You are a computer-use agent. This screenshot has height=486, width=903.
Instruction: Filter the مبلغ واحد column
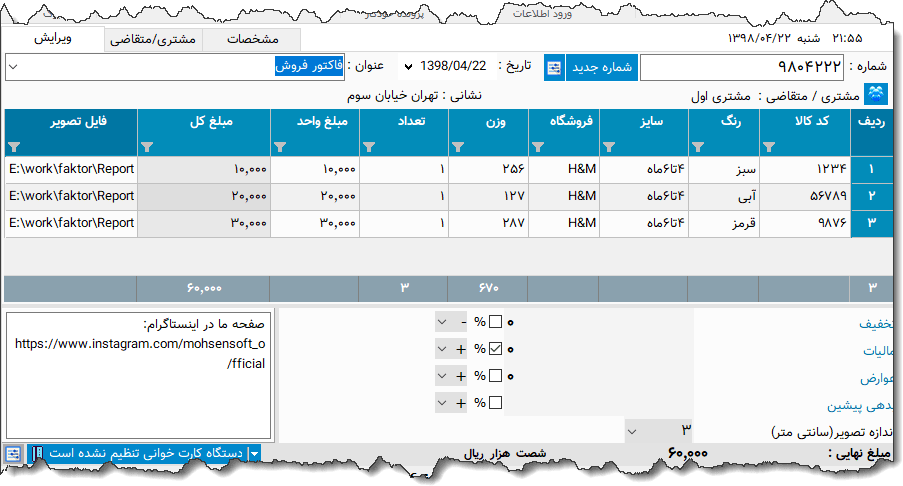pos(280,147)
